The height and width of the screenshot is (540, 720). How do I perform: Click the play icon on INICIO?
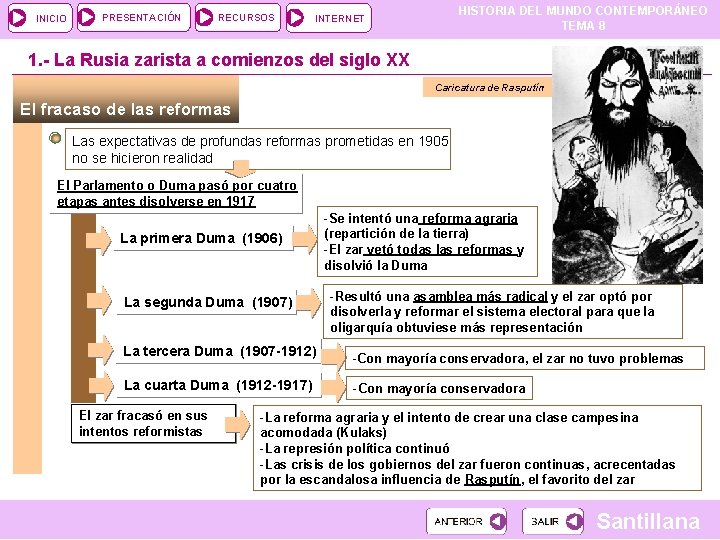click(x=18, y=18)
